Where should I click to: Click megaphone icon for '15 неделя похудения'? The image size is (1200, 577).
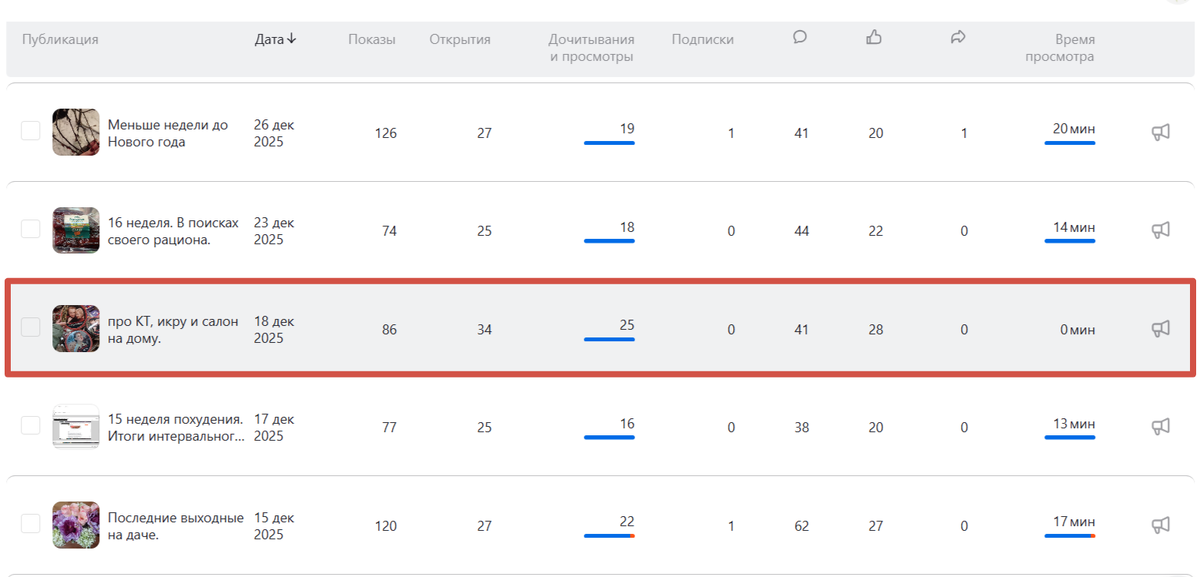[x=1160, y=426]
